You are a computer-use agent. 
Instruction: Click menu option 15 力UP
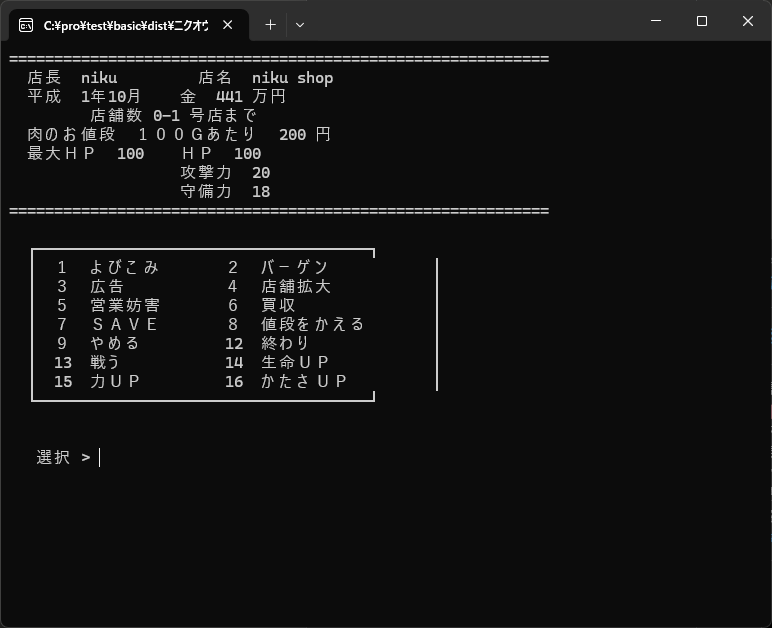coord(97,381)
